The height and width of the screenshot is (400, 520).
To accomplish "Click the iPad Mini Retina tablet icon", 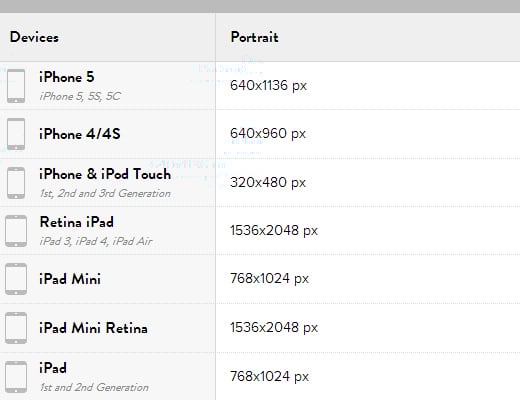I will click(16, 328).
